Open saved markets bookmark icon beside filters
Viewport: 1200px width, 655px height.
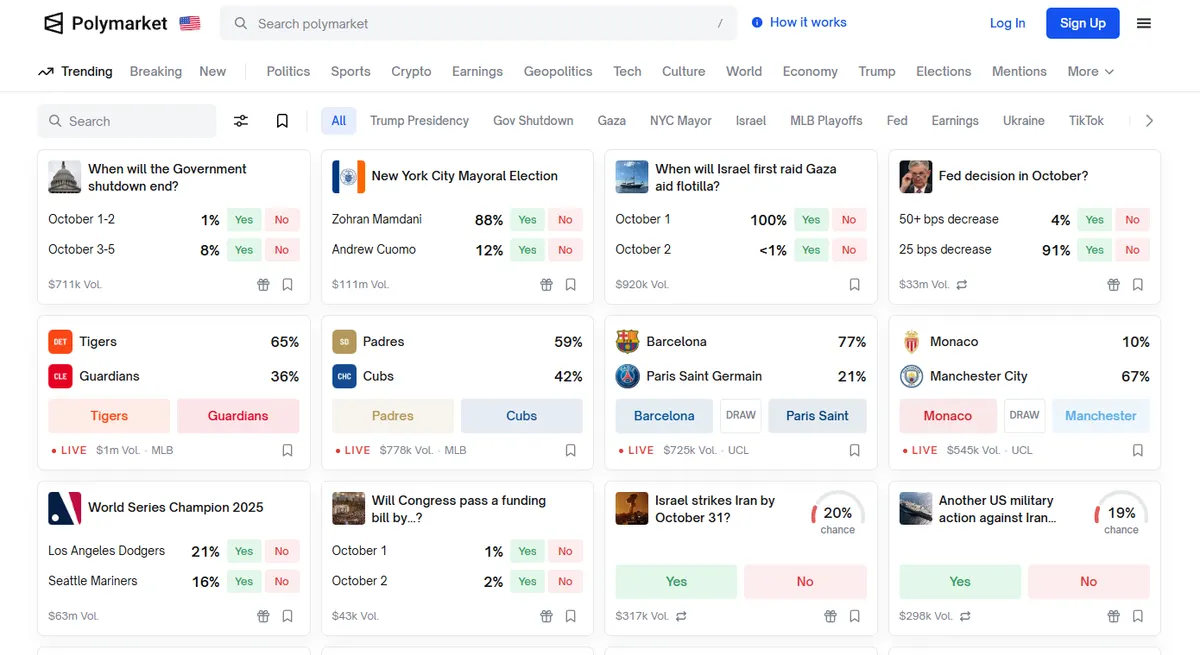click(282, 121)
